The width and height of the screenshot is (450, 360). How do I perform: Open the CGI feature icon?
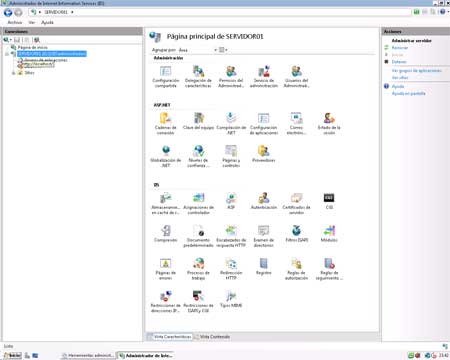point(329,201)
